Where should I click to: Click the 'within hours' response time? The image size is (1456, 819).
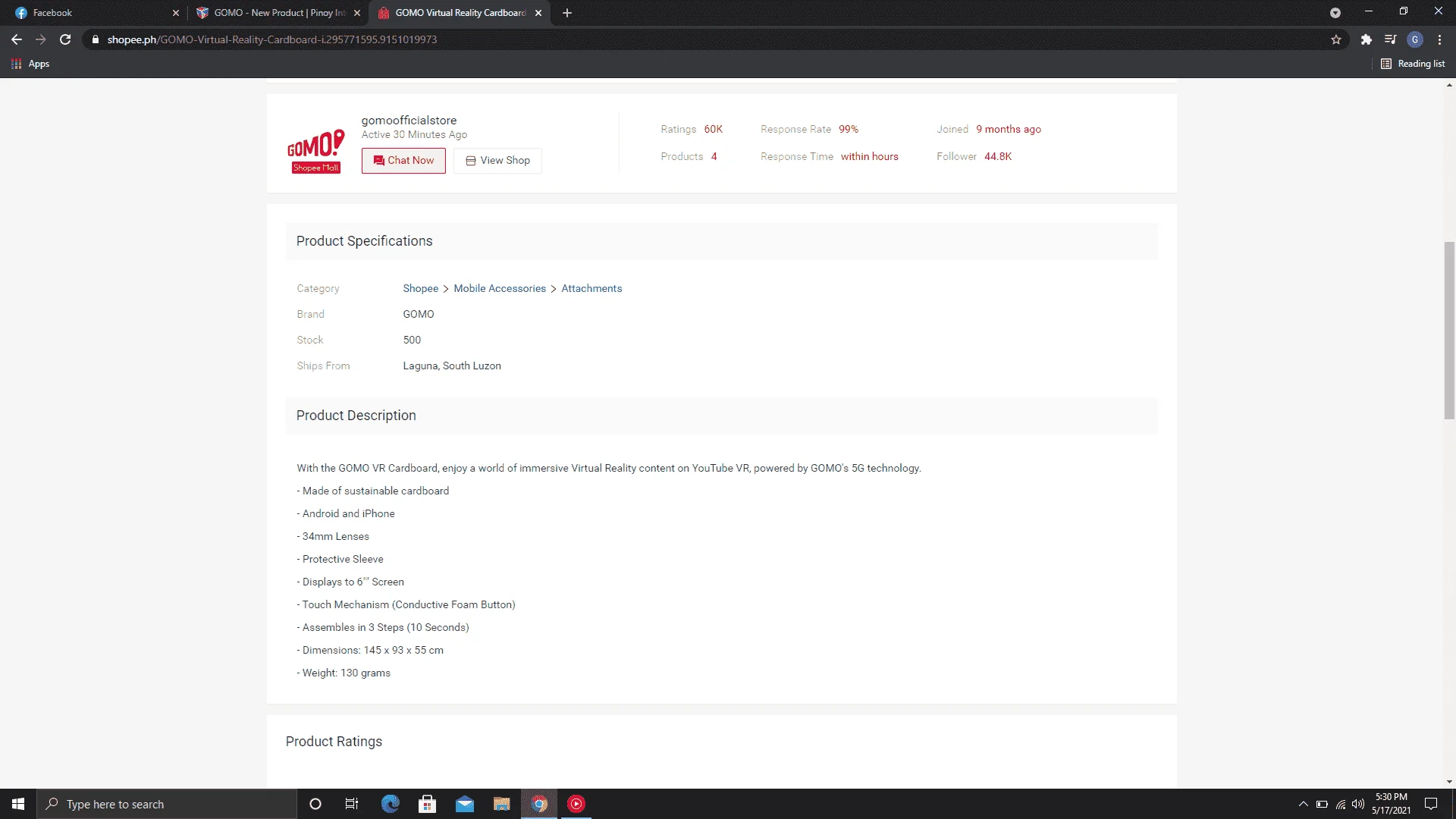(x=869, y=156)
